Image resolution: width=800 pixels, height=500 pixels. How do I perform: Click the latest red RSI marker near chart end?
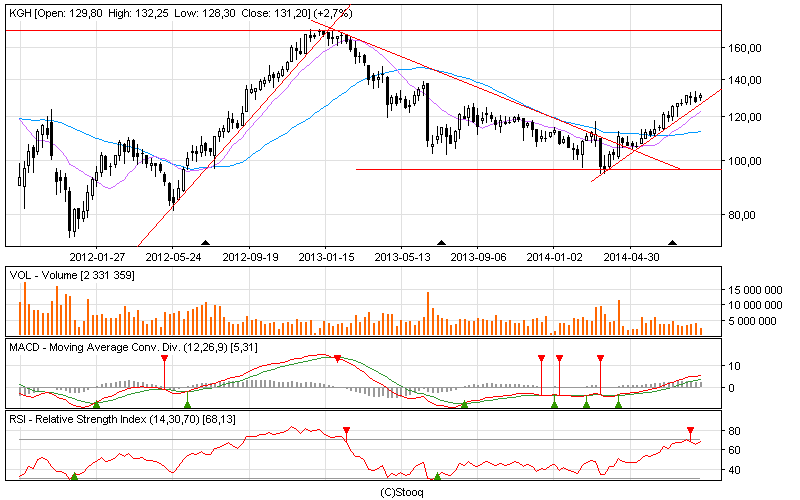click(x=690, y=431)
